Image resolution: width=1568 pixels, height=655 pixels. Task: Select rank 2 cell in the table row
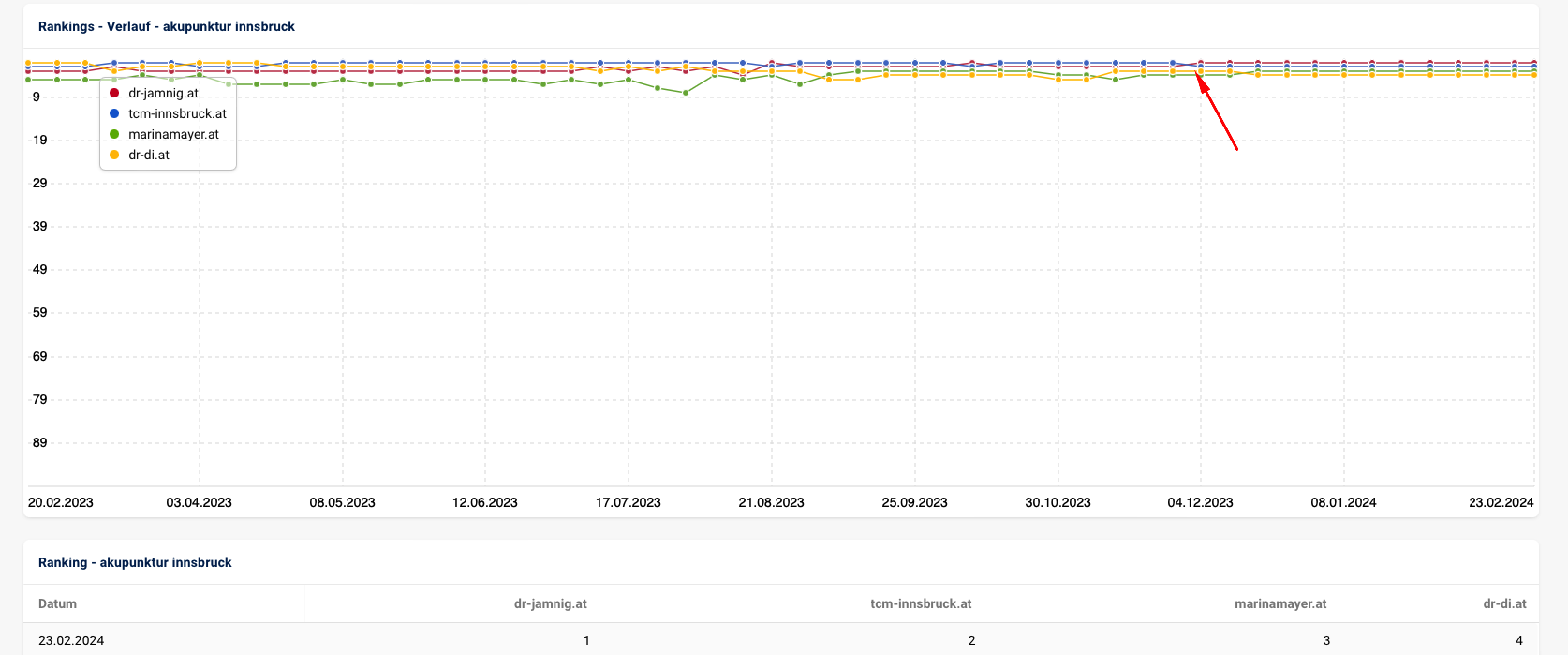(971, 642)
